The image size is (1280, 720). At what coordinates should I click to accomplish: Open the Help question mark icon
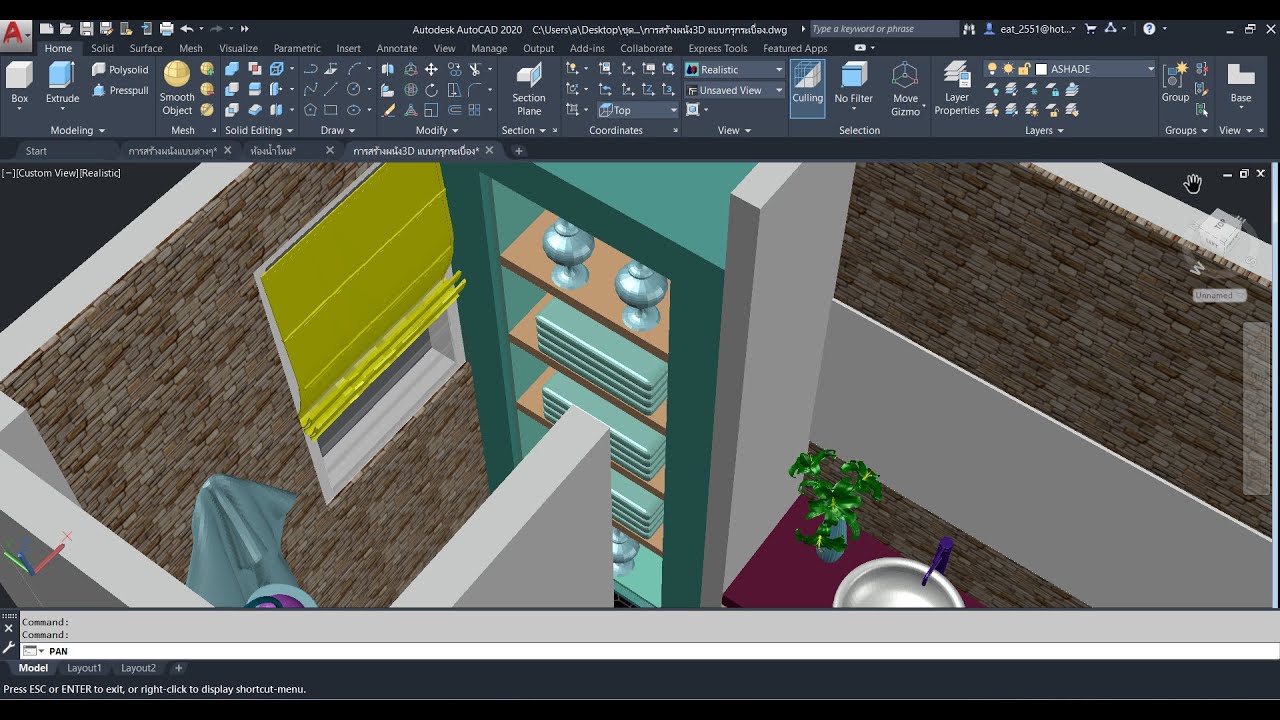pyautogui.click(x=1149, y=29)
